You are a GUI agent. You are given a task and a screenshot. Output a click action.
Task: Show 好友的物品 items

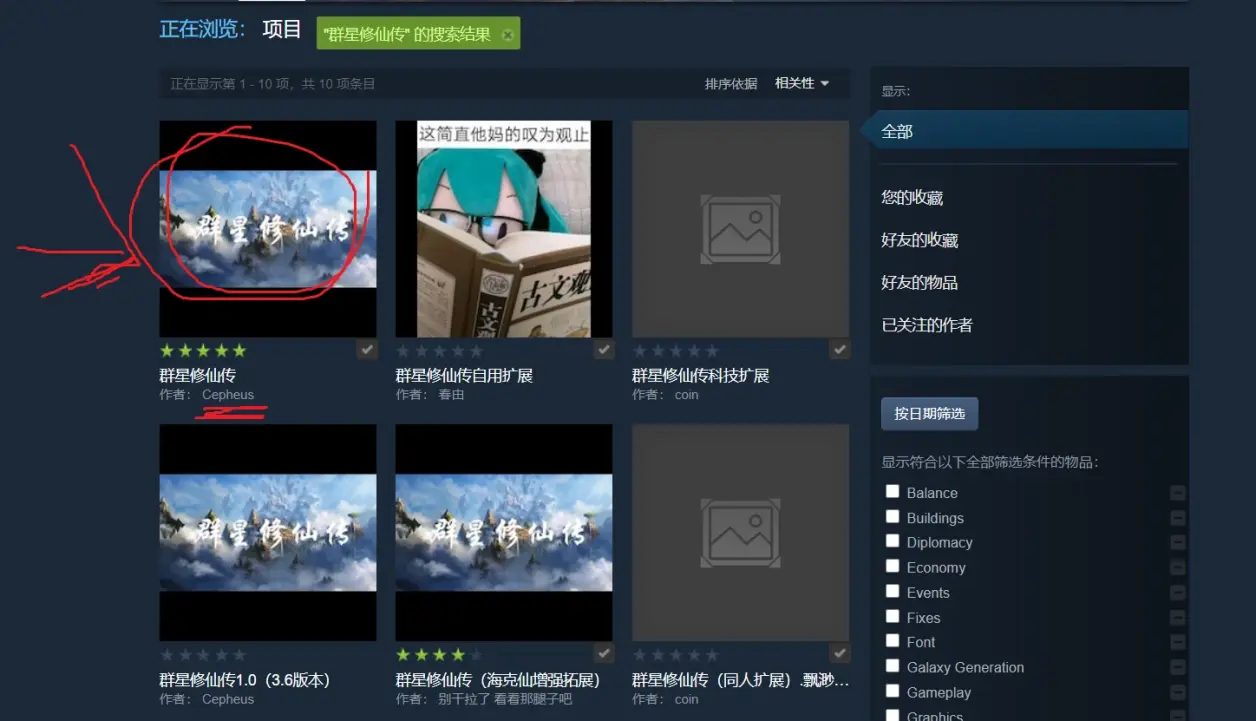920,283
